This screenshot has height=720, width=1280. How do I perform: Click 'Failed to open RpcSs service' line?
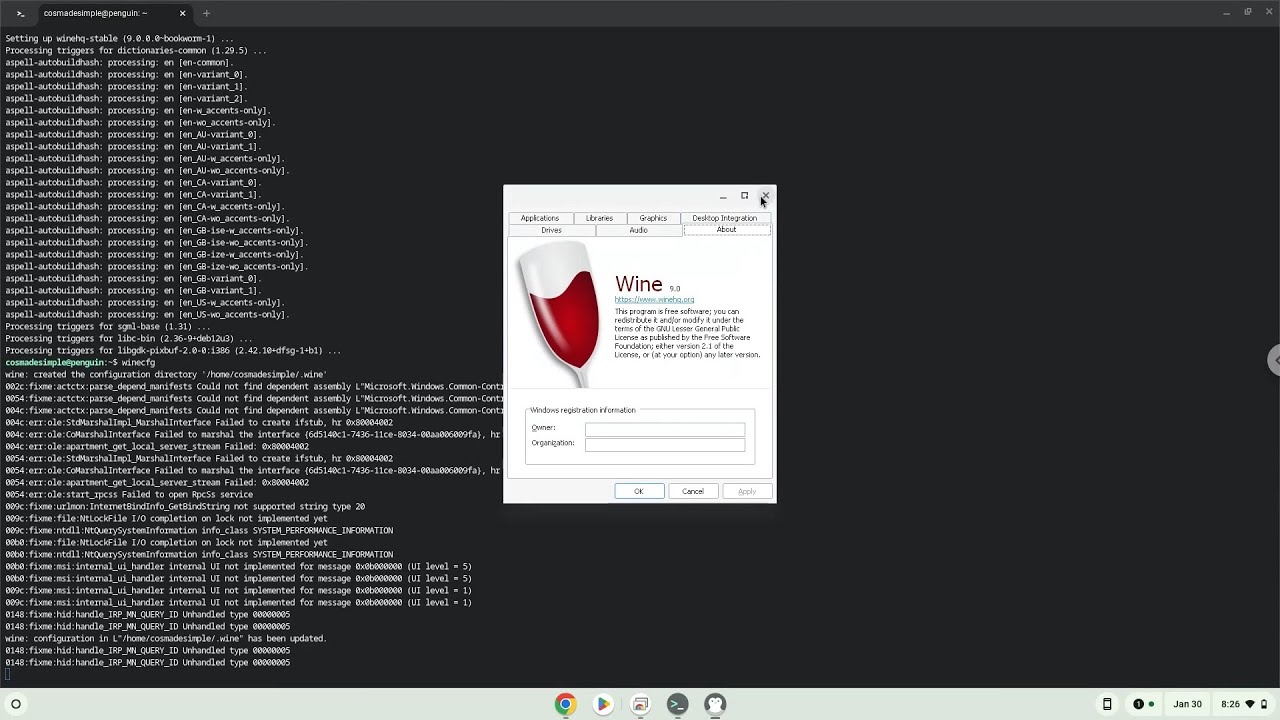pos(129,494)
